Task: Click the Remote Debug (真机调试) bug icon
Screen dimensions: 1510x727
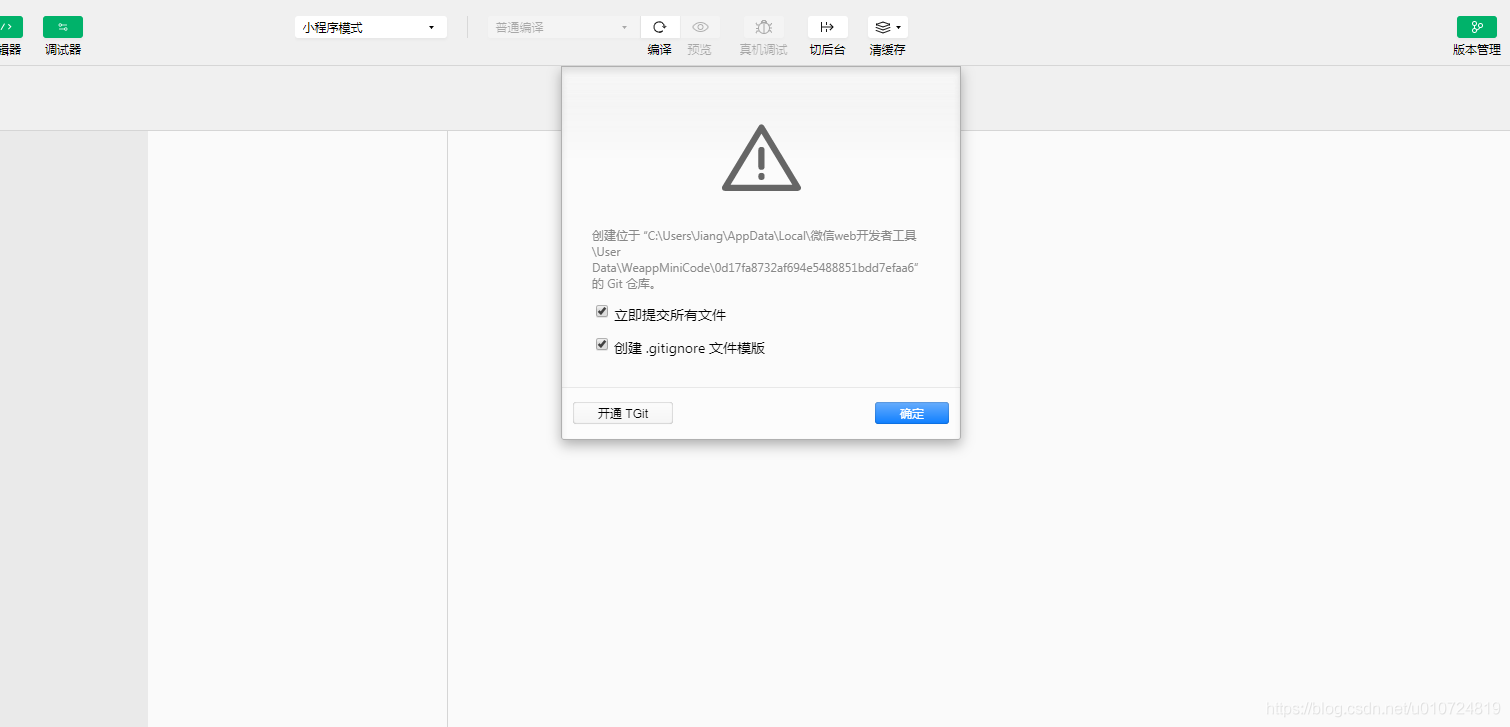Action: pyautogui.click(x=764, y=27)
